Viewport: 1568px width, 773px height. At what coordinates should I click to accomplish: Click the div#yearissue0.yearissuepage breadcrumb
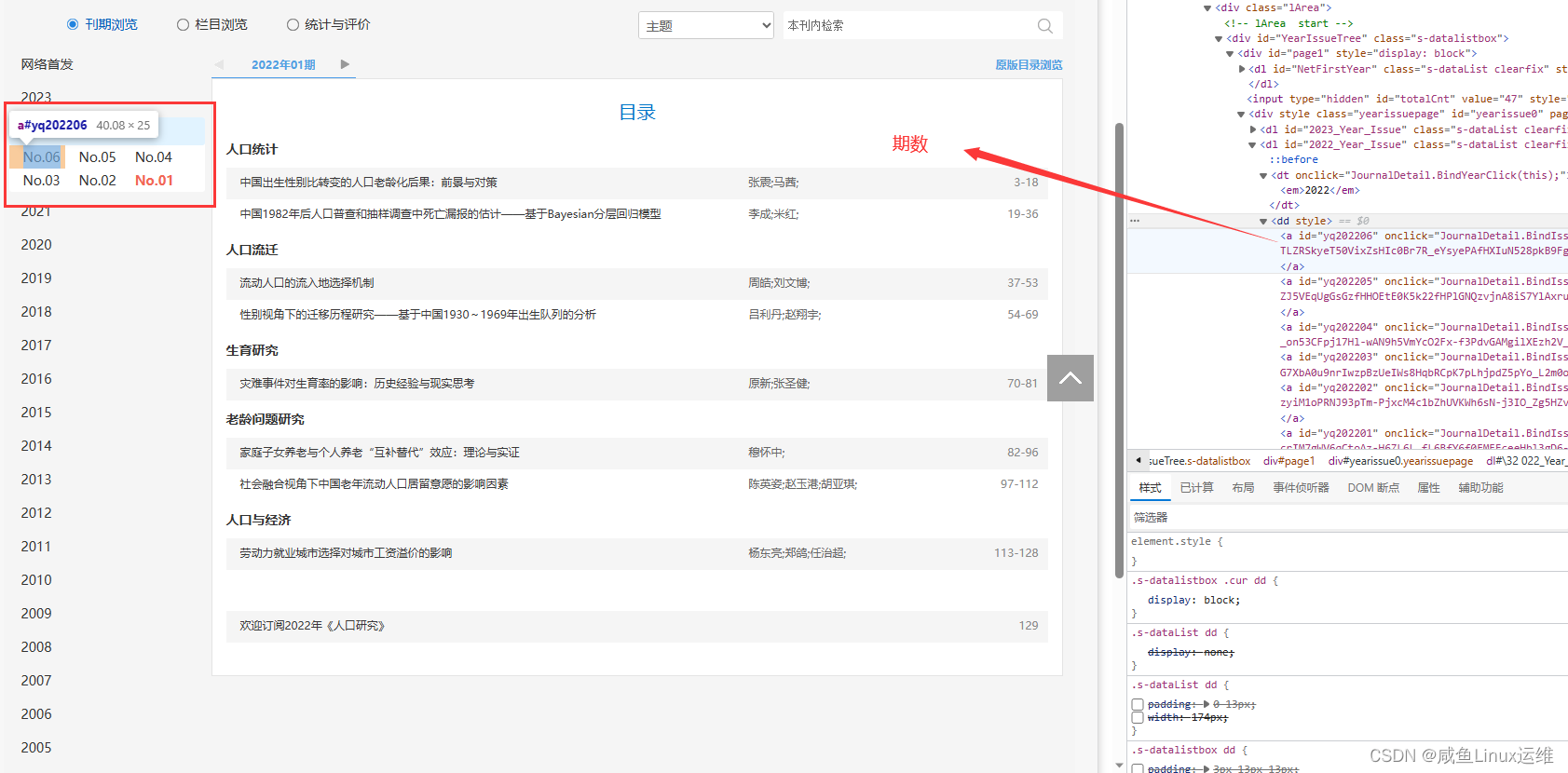(1400, 461)
